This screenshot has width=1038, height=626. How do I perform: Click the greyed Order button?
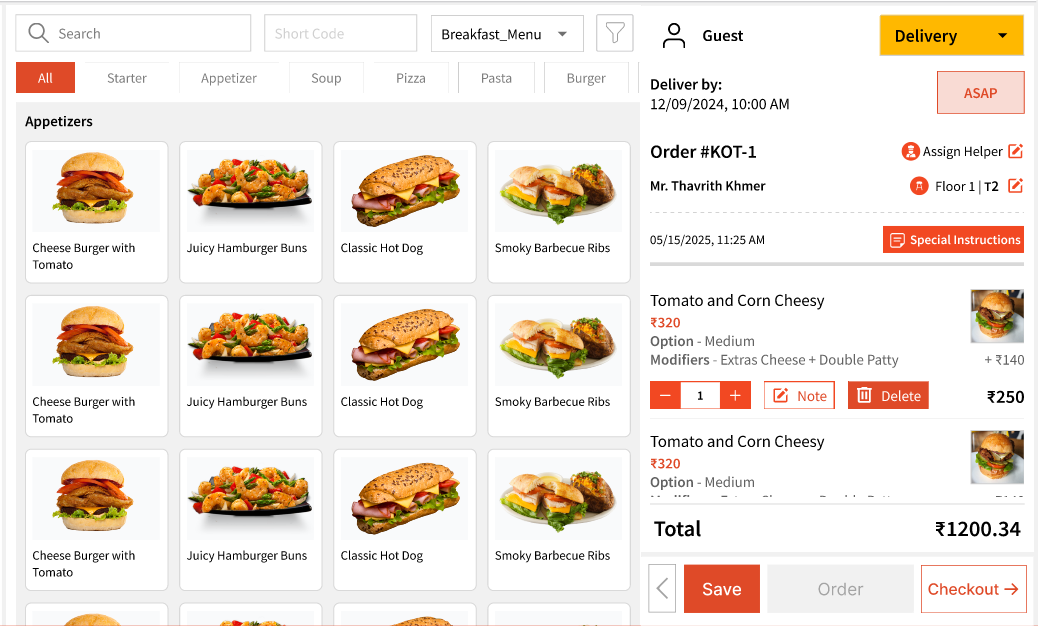840,589
